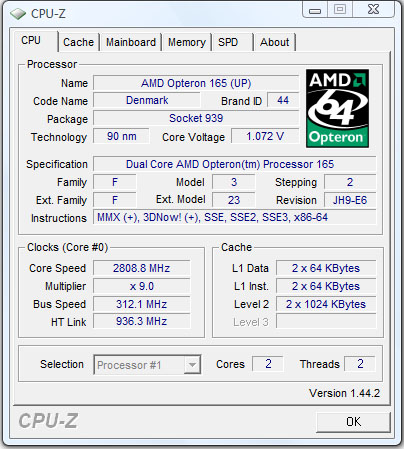This screenshot has width=404, height=449.
Task: Go to the About tab
Action: coord(275,42)
